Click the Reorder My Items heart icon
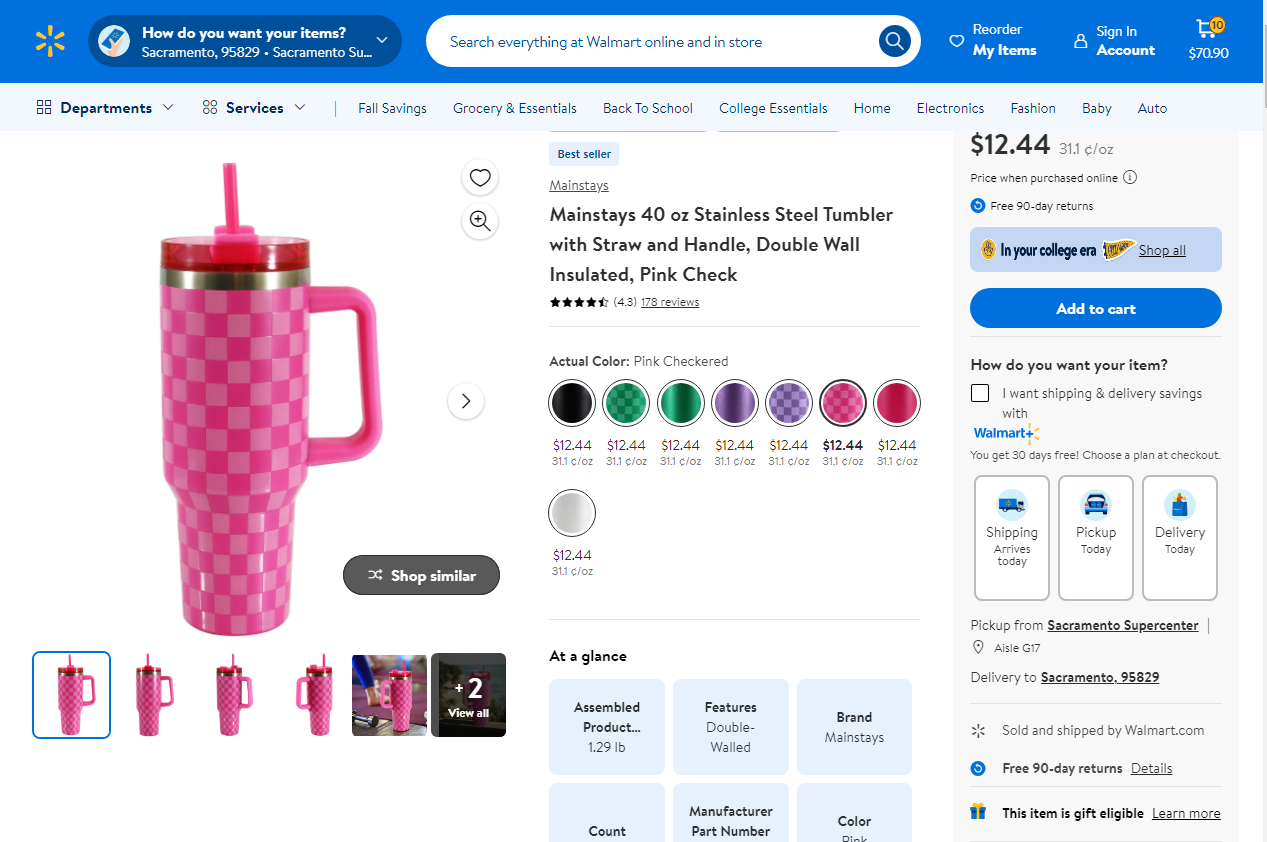This screenshot has height=842, width=1267. pos(953,40)
